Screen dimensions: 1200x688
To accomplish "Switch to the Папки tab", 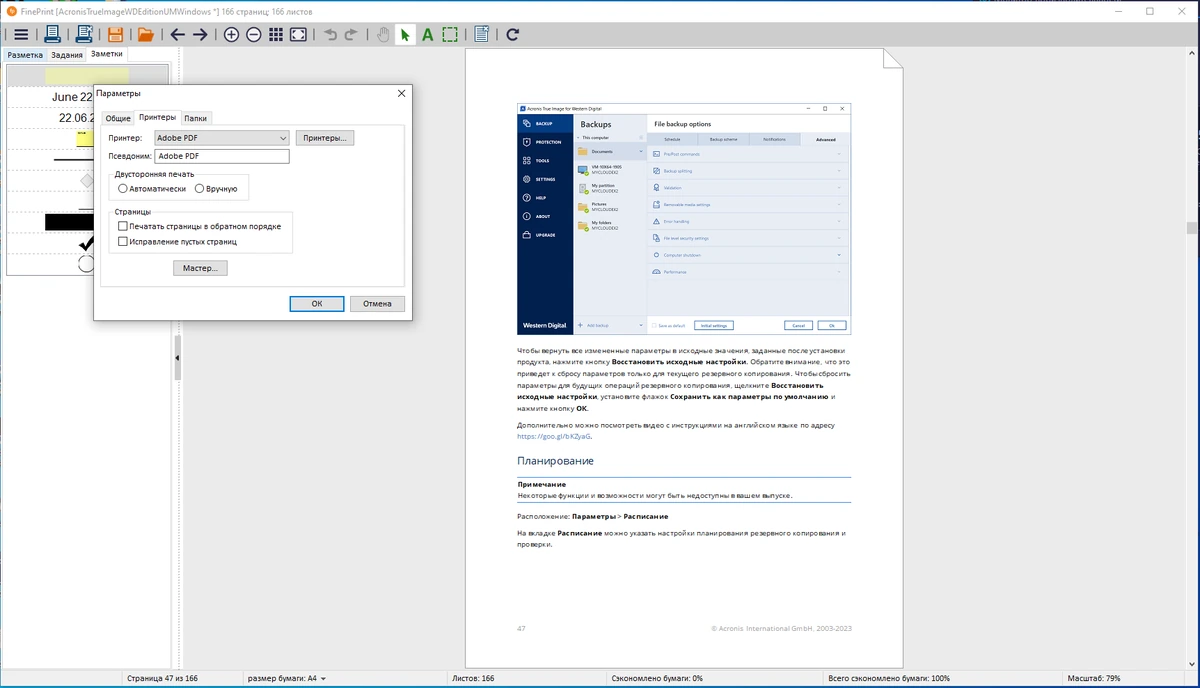I will click(195, 118).
